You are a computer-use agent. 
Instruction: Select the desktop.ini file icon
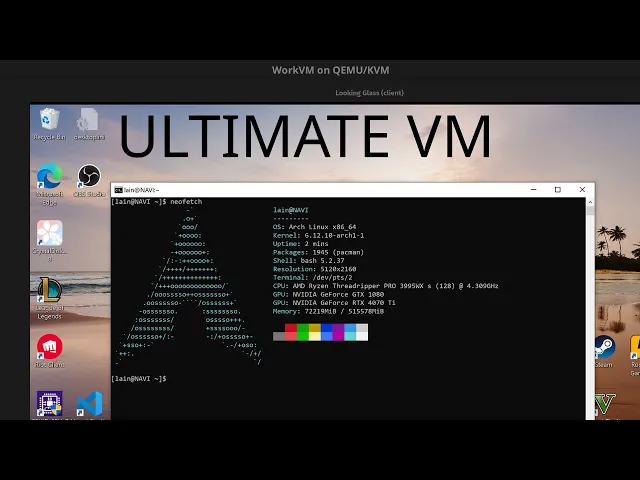(x=89, y=124)
